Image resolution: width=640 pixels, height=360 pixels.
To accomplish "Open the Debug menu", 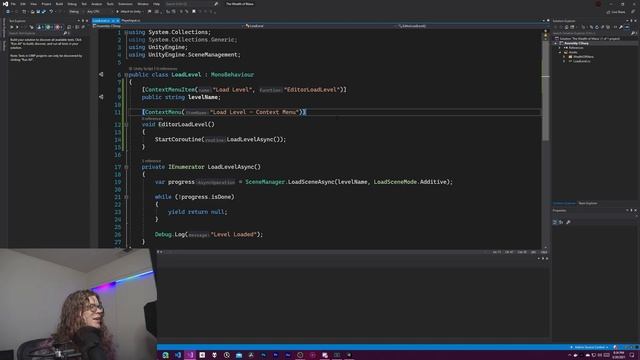I will click(72, 4).
